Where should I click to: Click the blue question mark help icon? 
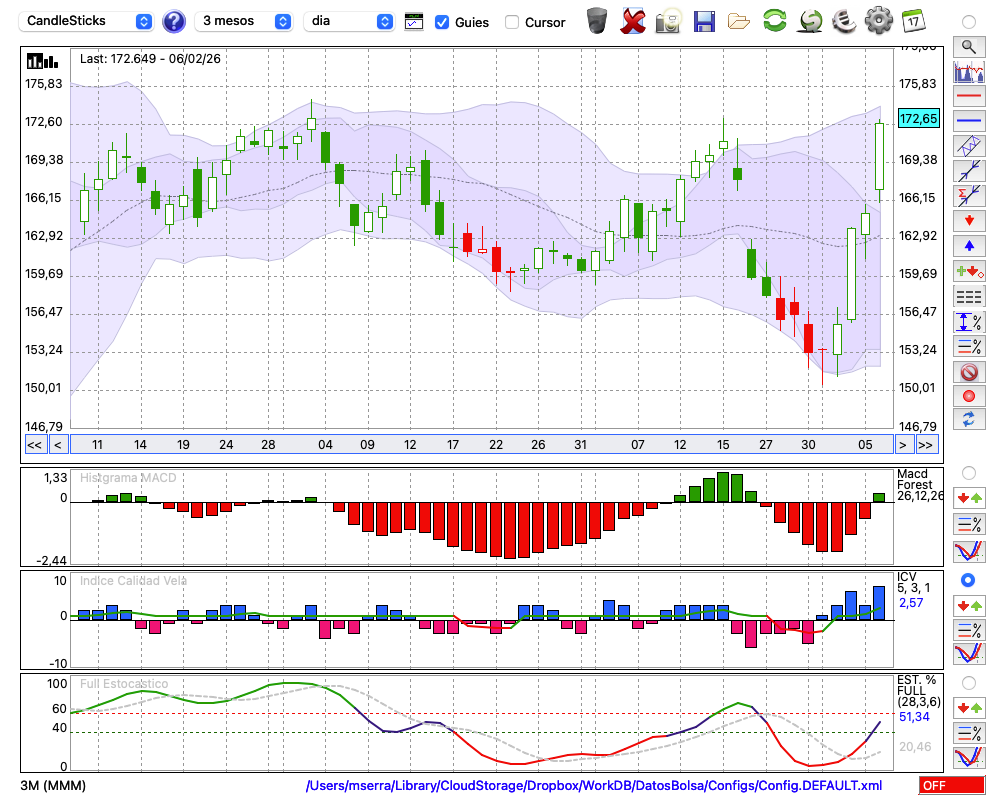pos(174,21)
